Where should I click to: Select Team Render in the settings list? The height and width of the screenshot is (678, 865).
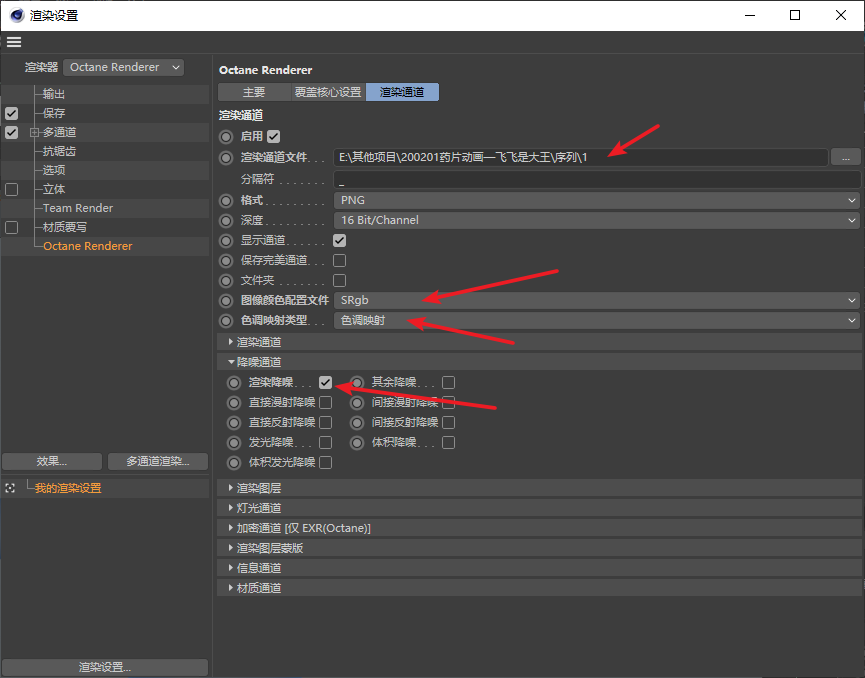click(78, 208)
